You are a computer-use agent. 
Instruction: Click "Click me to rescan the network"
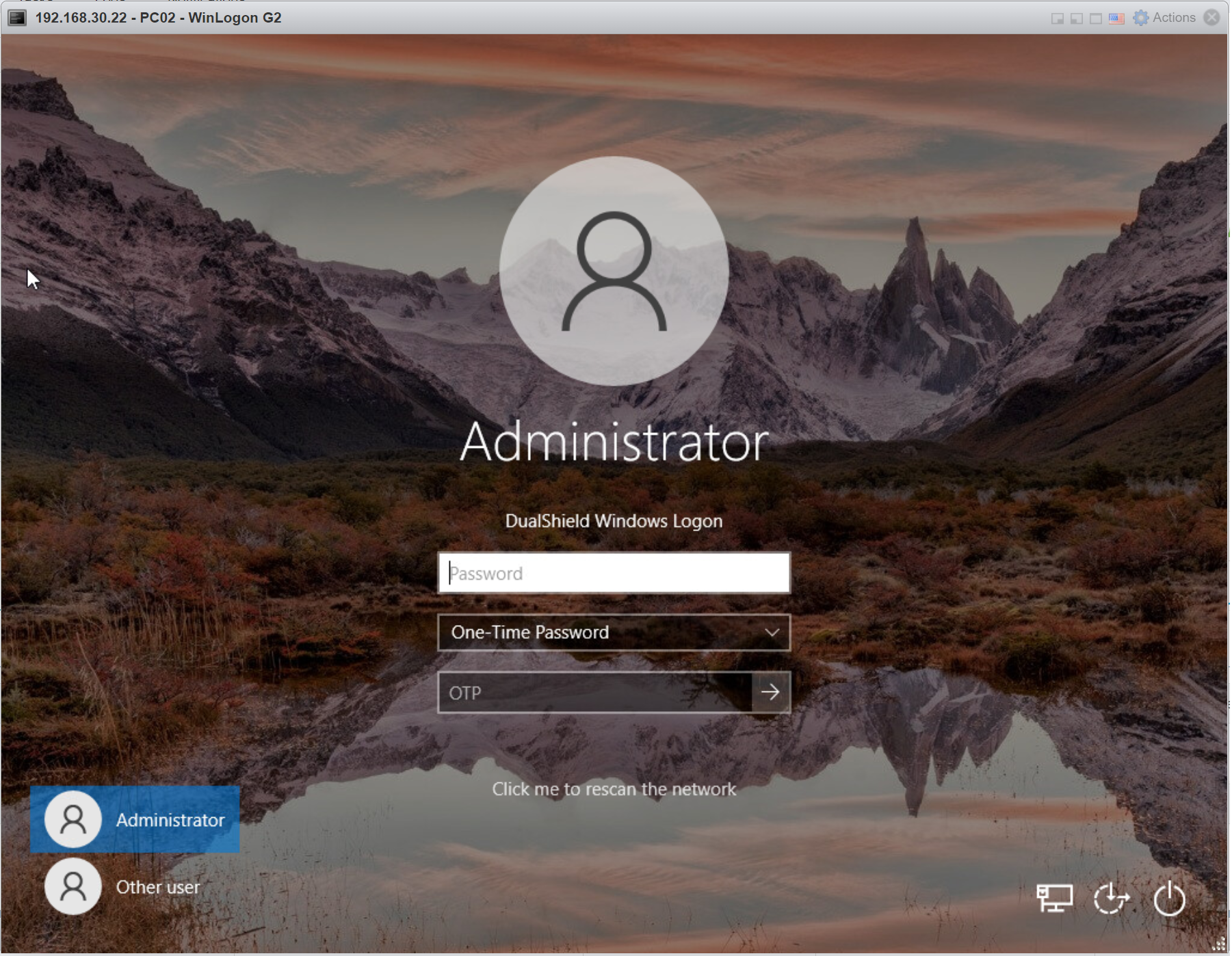point(614,789)
